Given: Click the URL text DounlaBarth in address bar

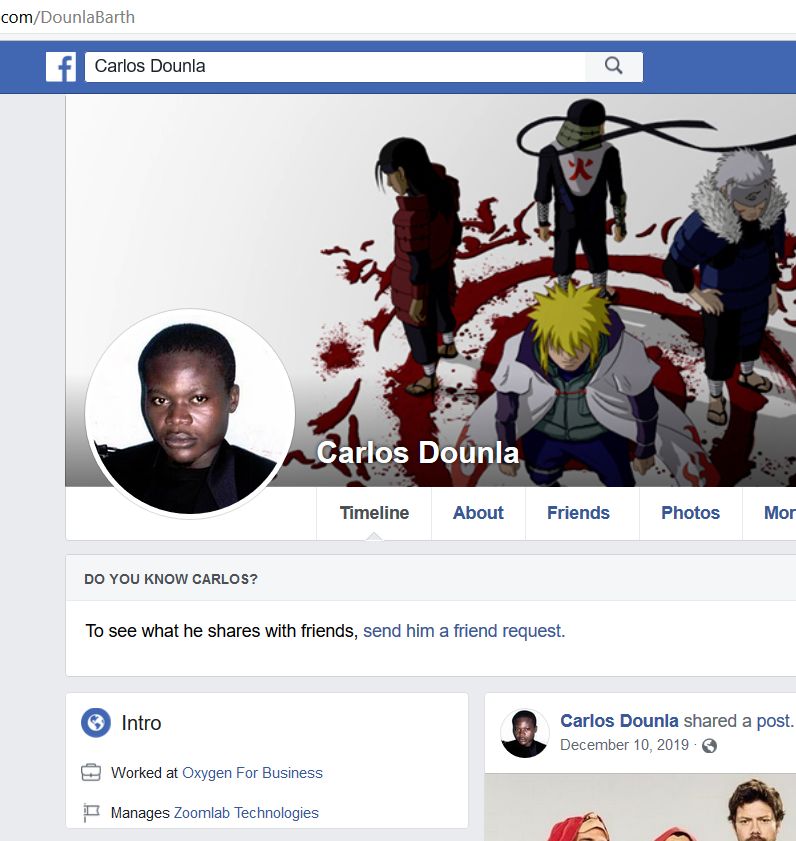Looking at the screenshot, I should click(x=87, y=17).
